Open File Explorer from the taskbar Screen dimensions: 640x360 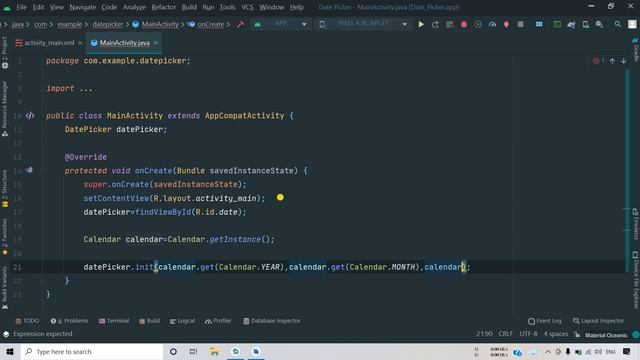[214, 351]
